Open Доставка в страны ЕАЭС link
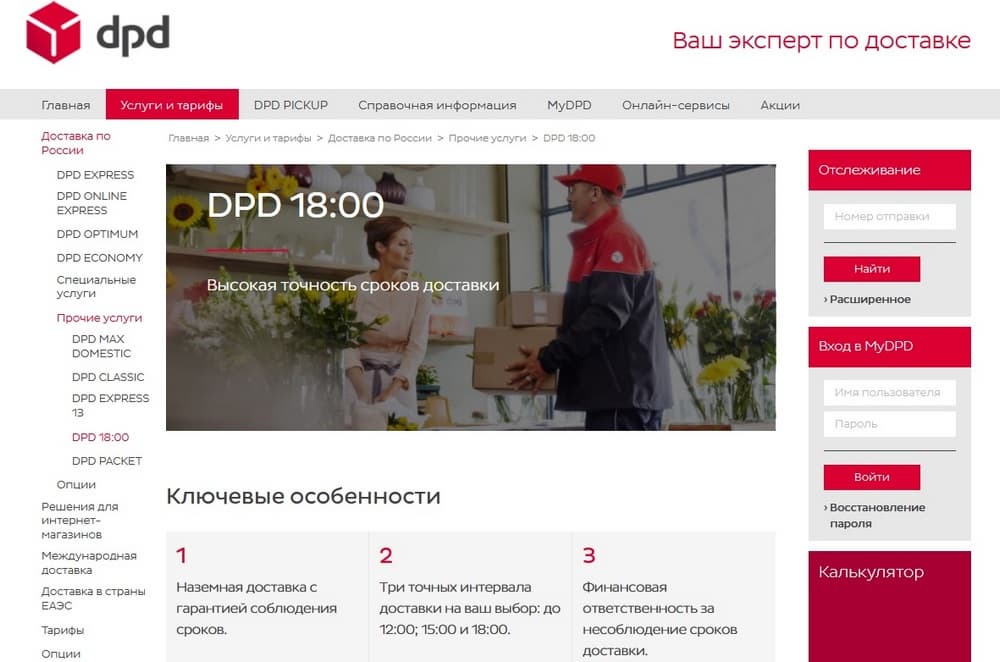The width and height of the screenshot is (1000, 662). pos(94,598)
